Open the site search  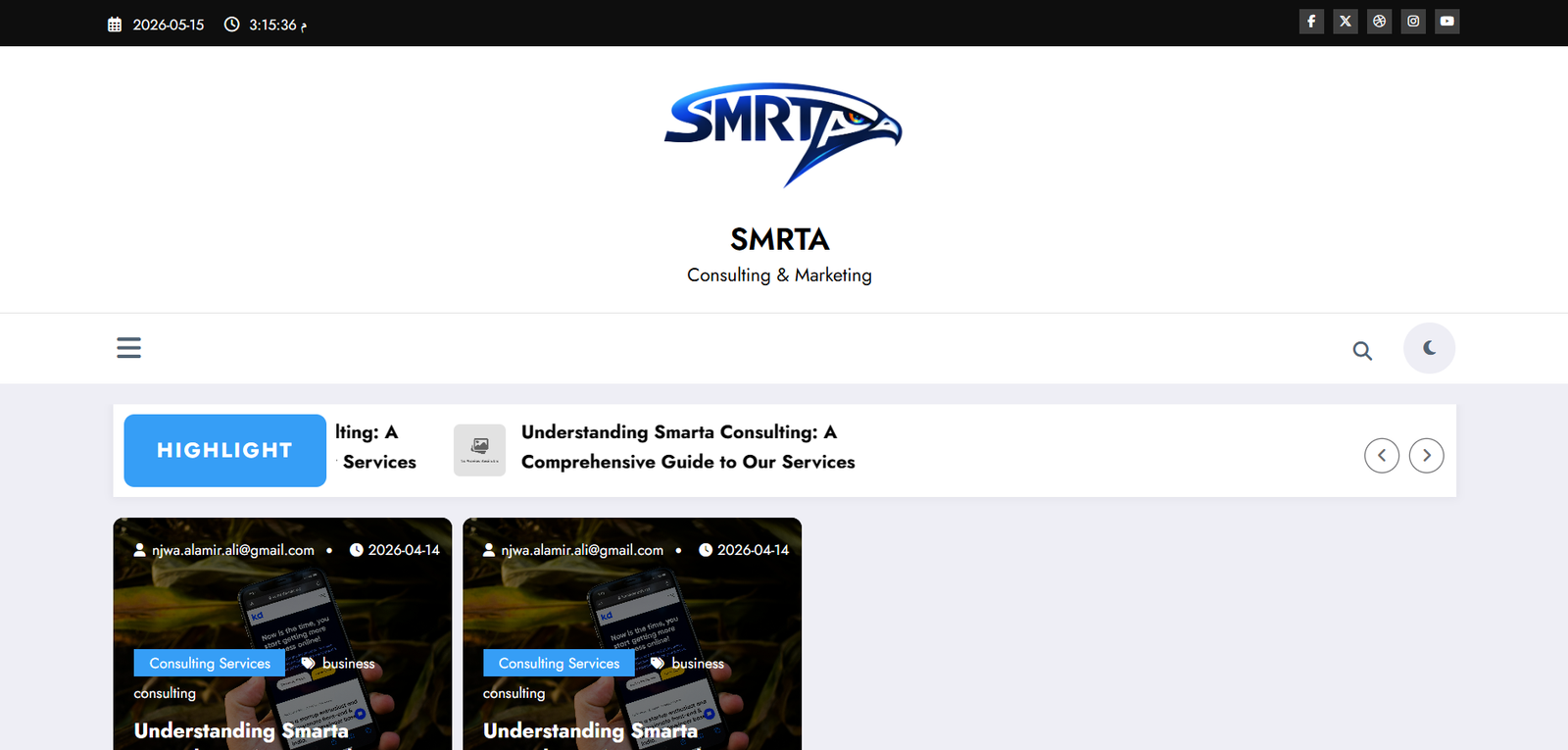tap(1362, 350)
